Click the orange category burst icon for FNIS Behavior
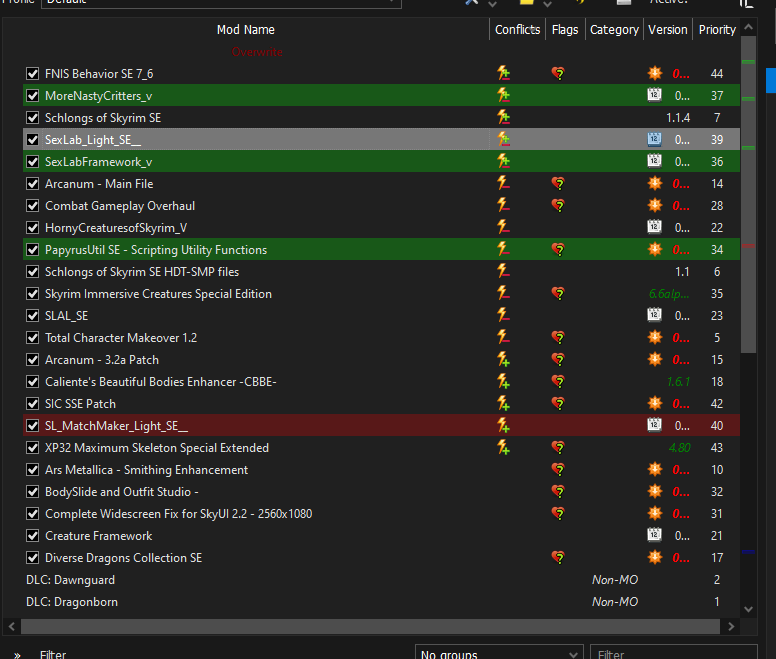 tap(655, 73)
